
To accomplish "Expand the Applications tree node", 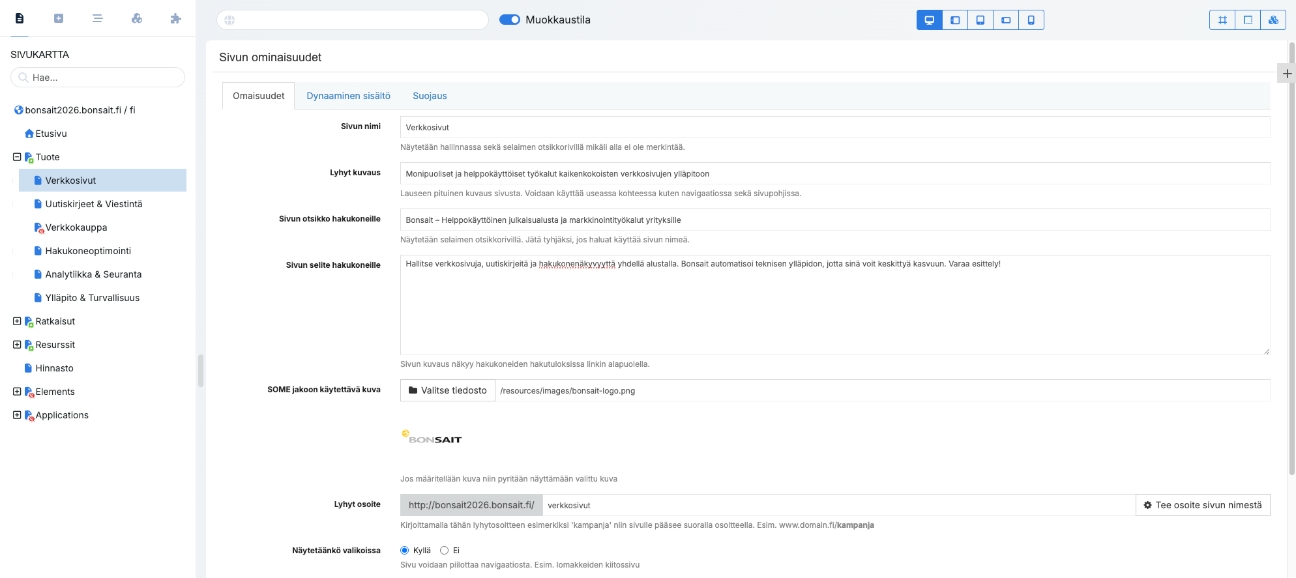I will point(16,415).
